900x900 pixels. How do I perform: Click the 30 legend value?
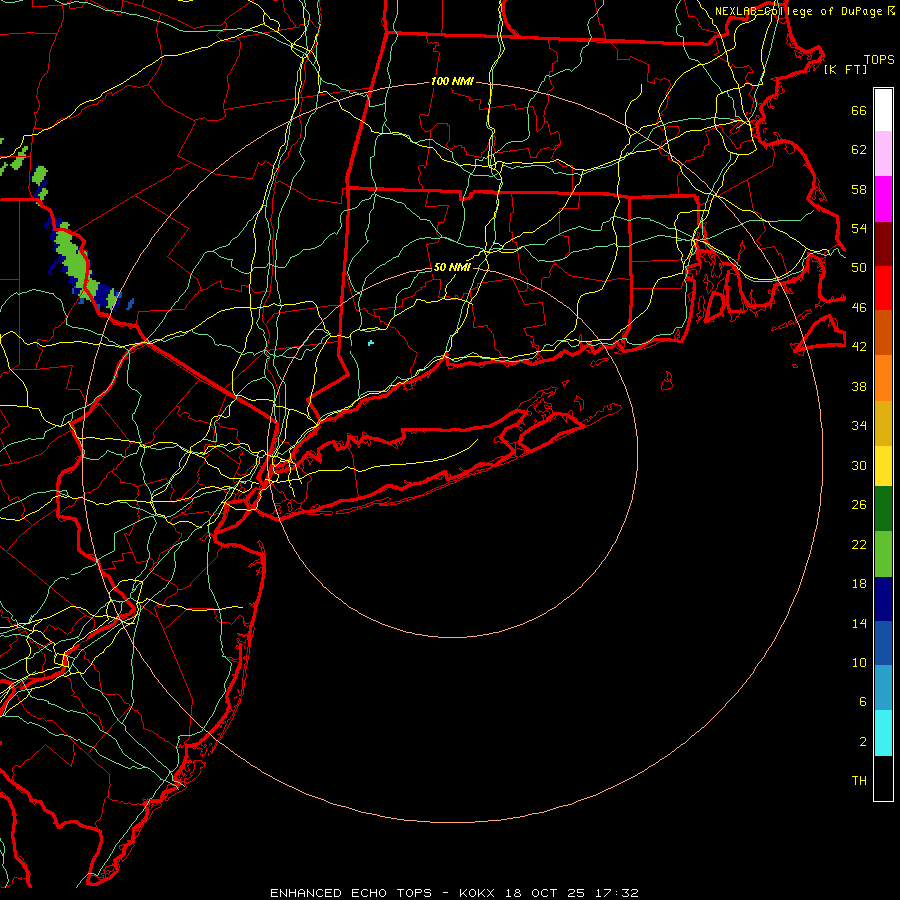click(859, 465)
